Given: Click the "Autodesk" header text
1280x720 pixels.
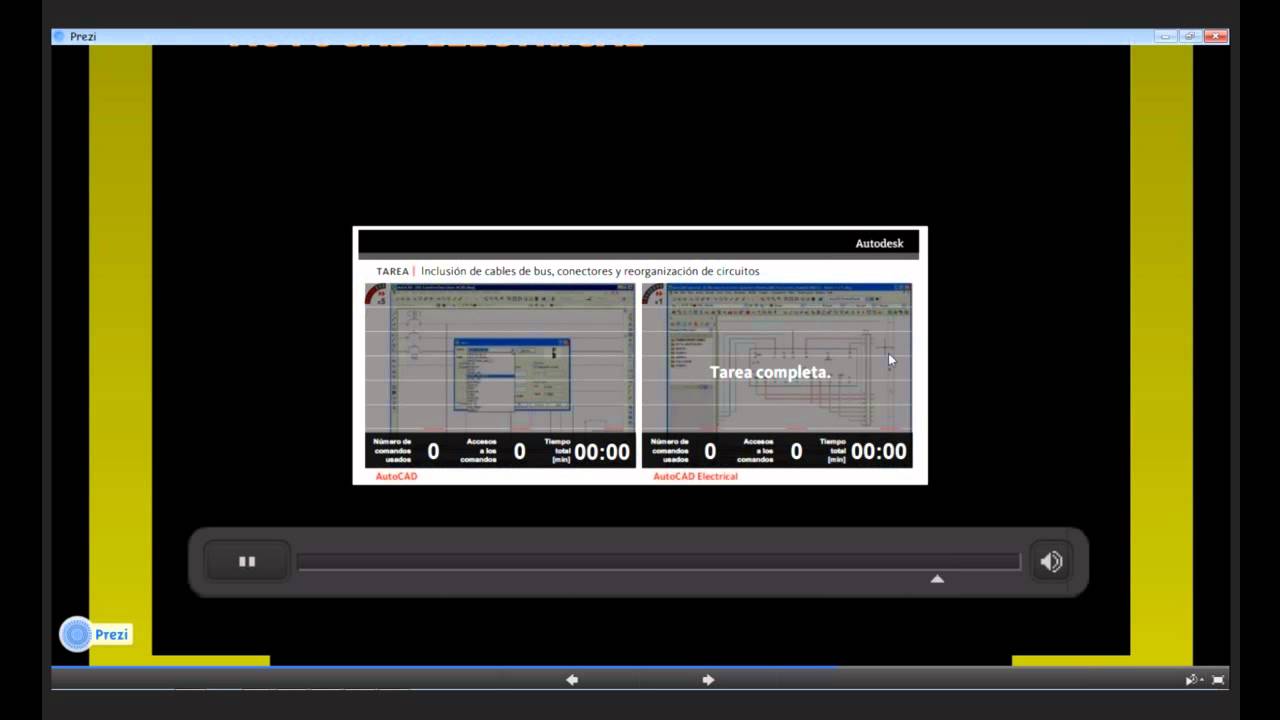Looking at the screenshot, I should 879,243.
